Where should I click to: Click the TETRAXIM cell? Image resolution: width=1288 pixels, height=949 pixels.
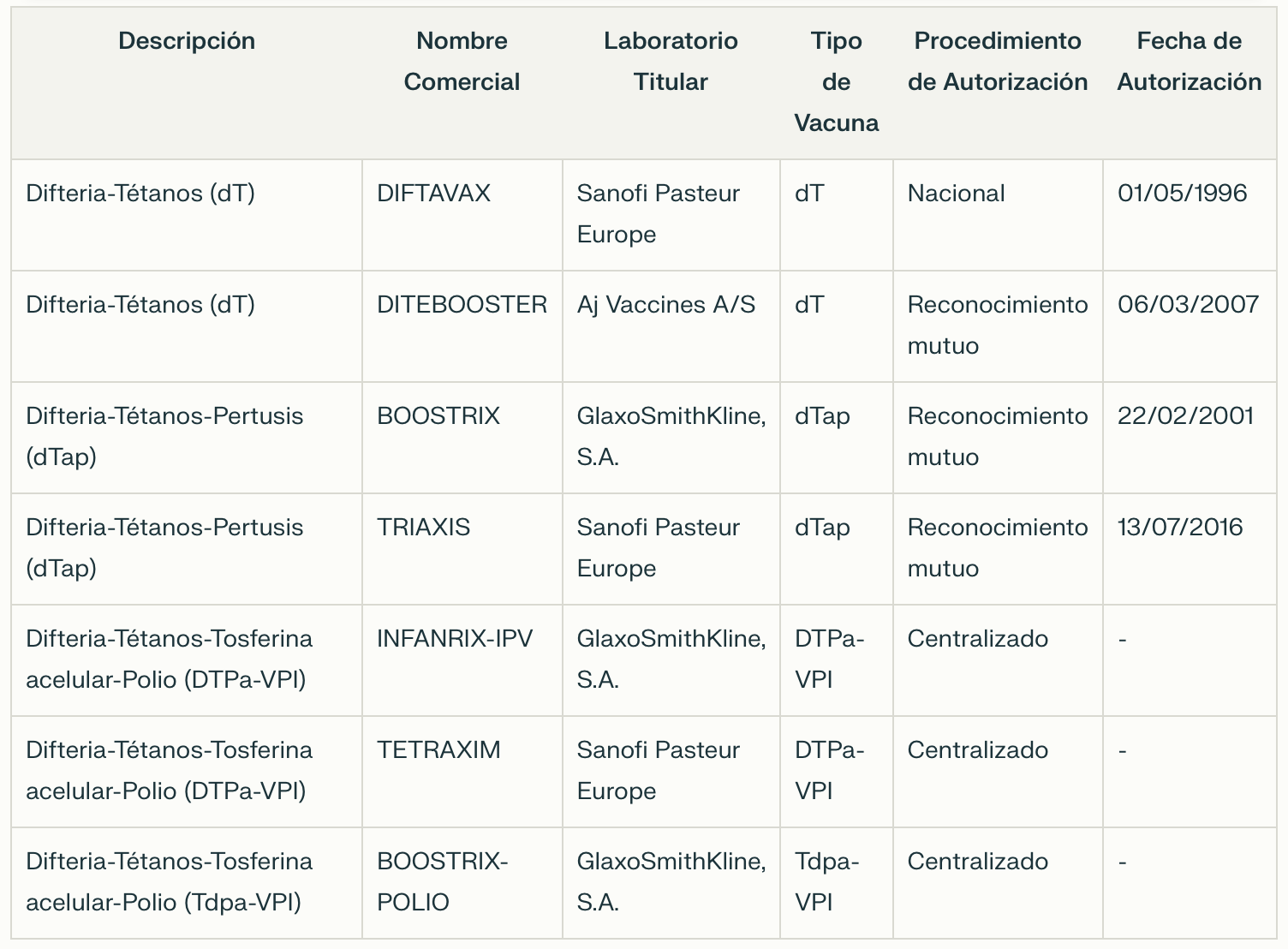pos(438,750)
